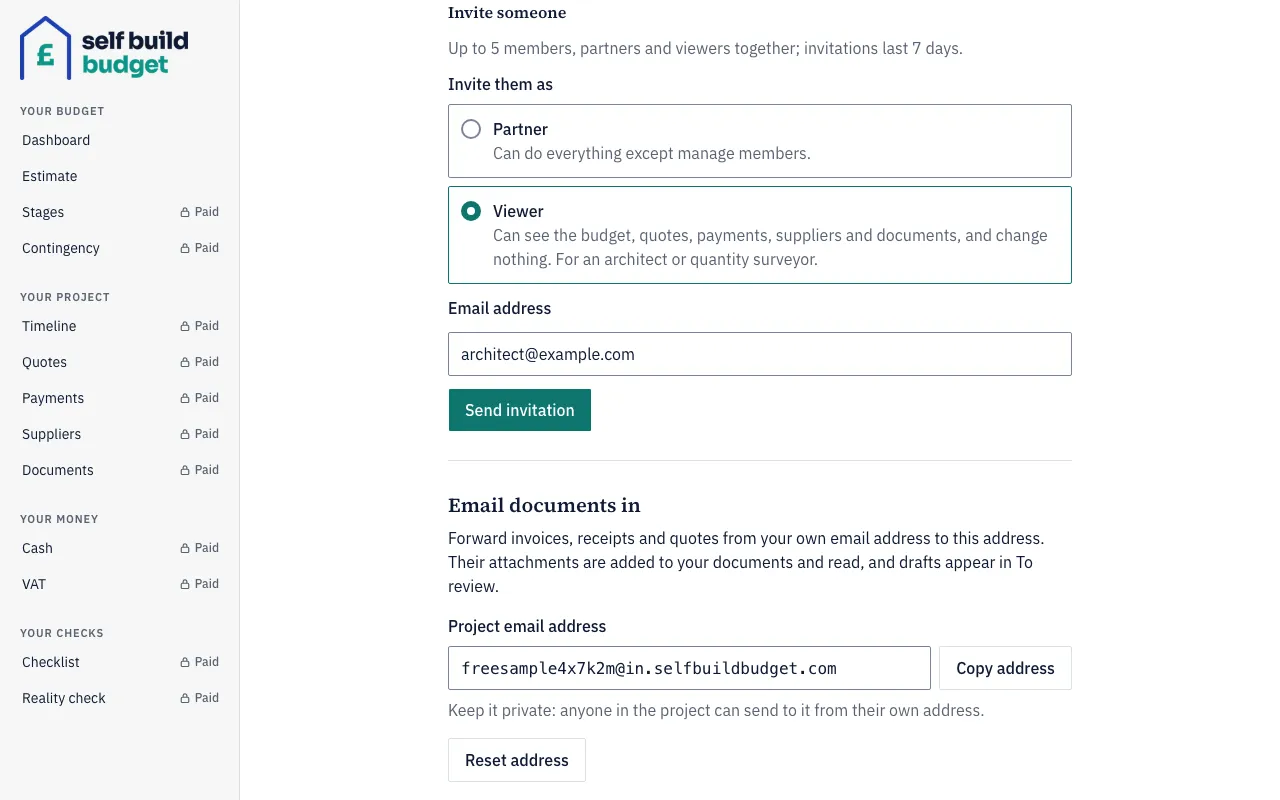
Task: Open the VAT page
Action: coord(120,584)
